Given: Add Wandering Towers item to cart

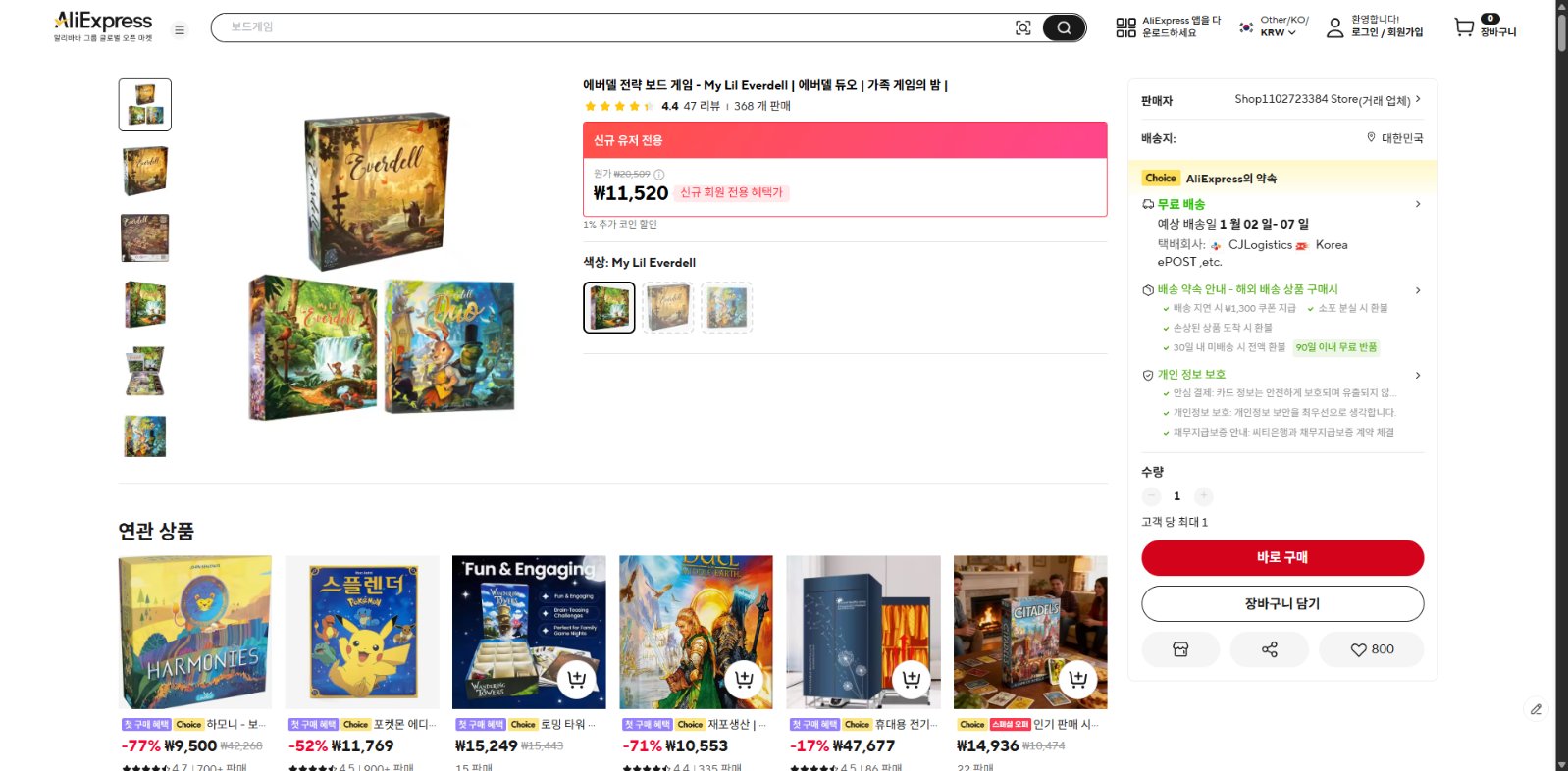Looking at the screenshot, I should 577,679.
